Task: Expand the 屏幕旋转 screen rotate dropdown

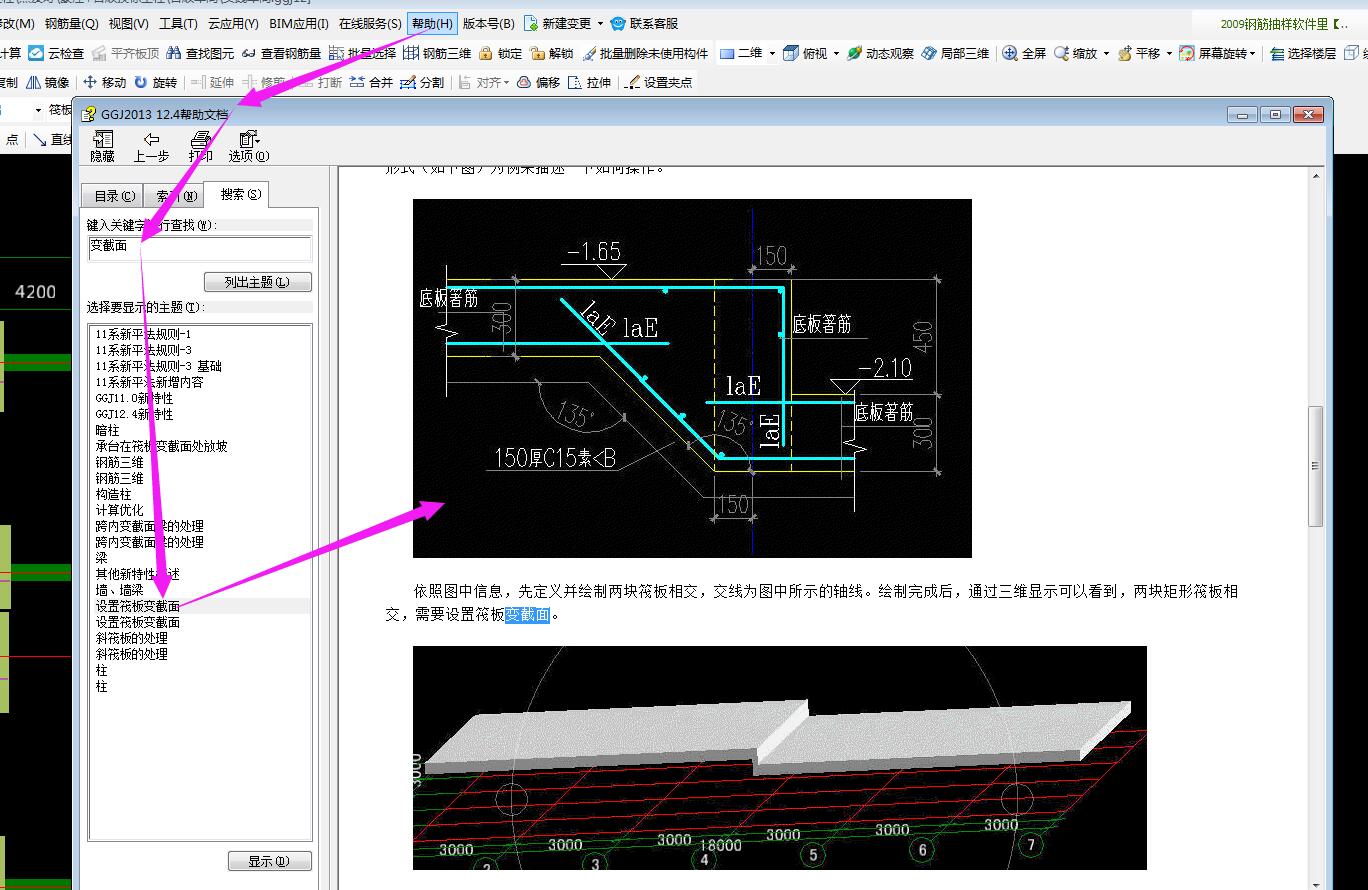Action: pyautogui.click(x=1254, y=53)
